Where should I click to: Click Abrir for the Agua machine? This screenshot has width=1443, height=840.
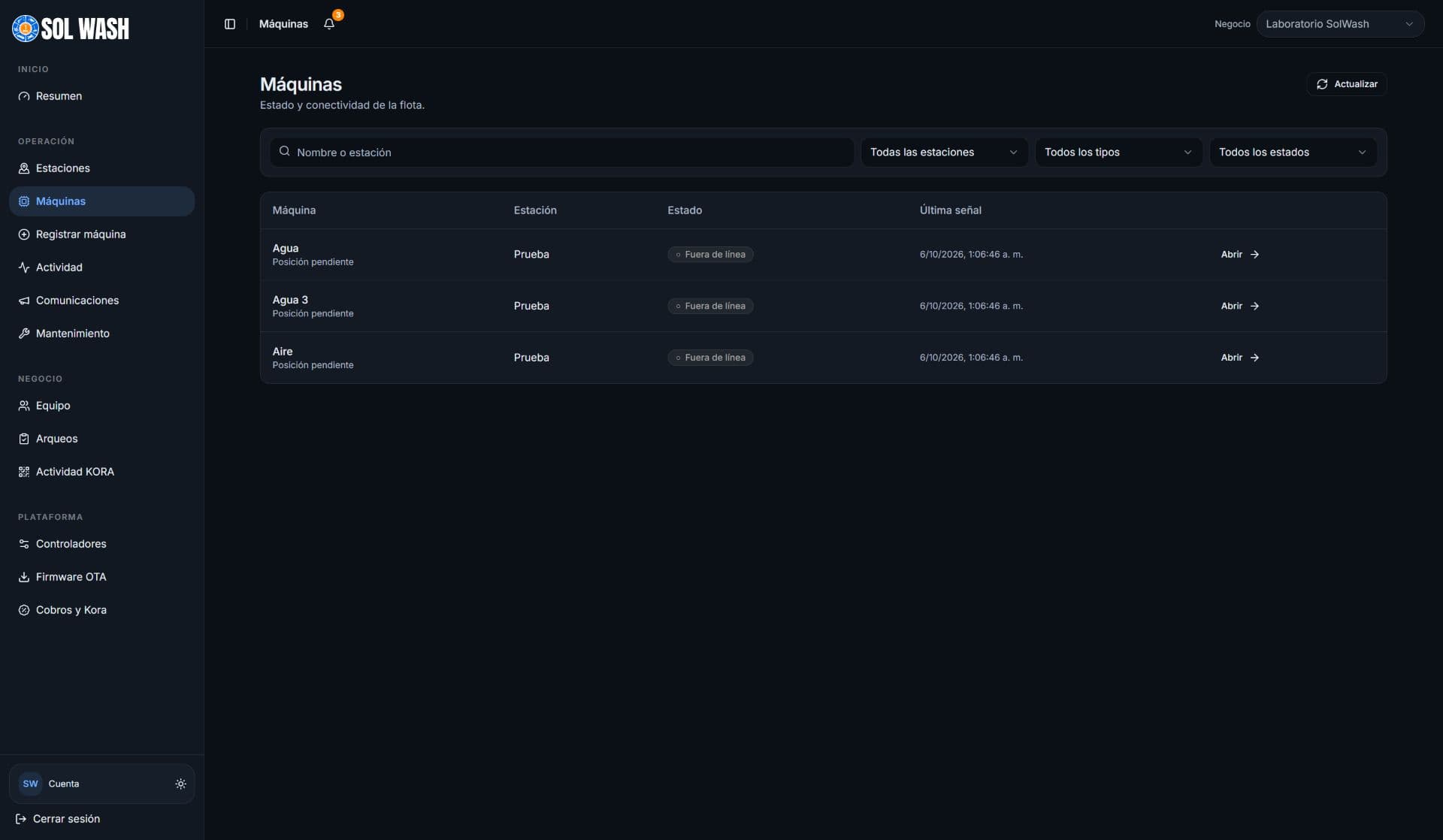tap(1240, 255)
